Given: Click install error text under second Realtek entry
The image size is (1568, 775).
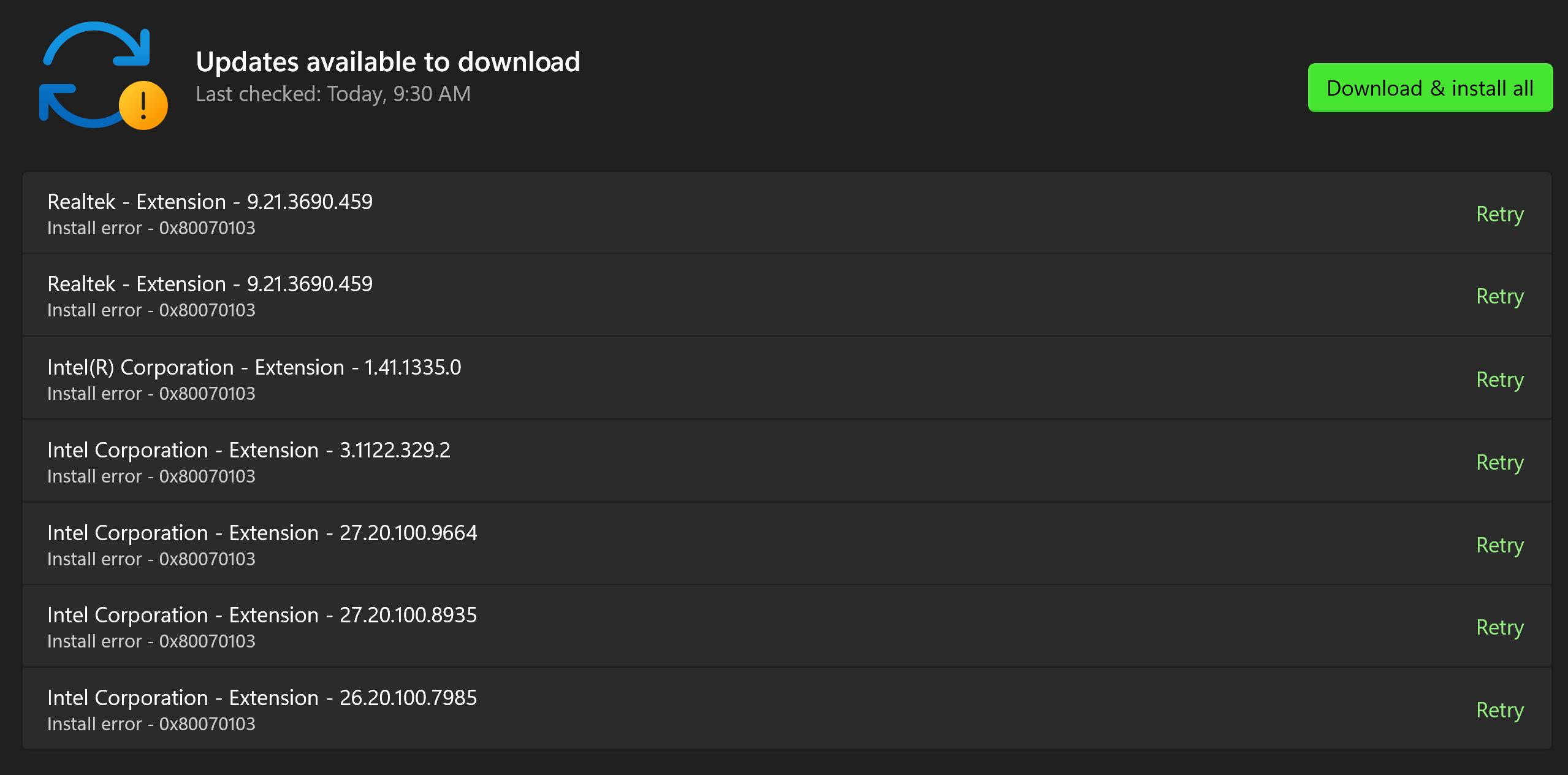Looking at the screenshot, I should click(x=151, y=310).
